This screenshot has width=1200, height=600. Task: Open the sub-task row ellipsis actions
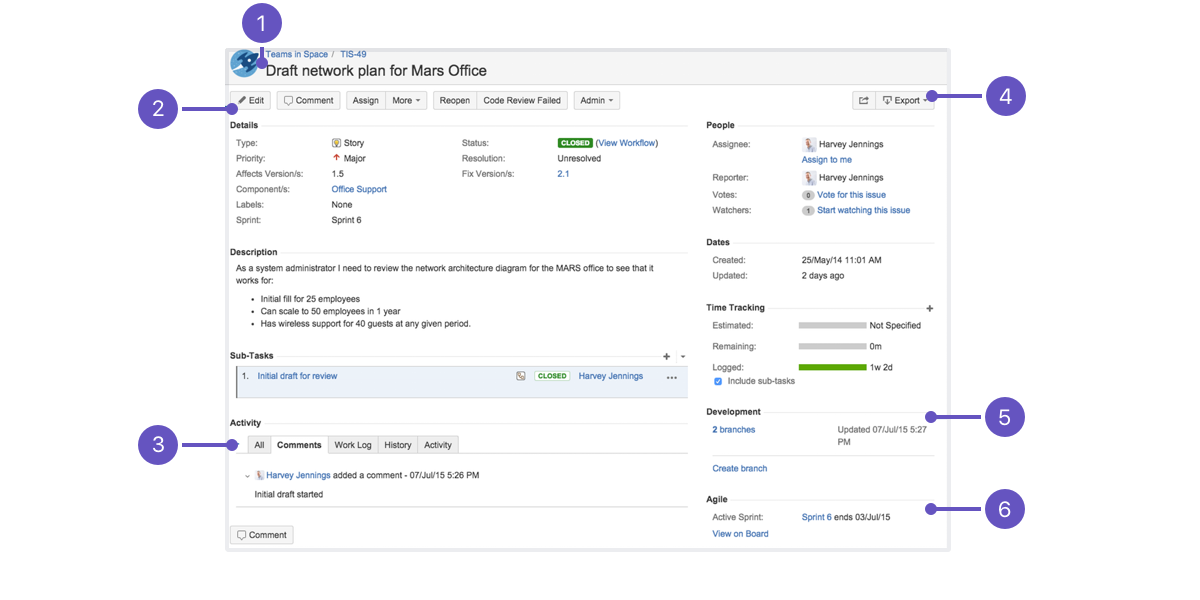point(671,377)
